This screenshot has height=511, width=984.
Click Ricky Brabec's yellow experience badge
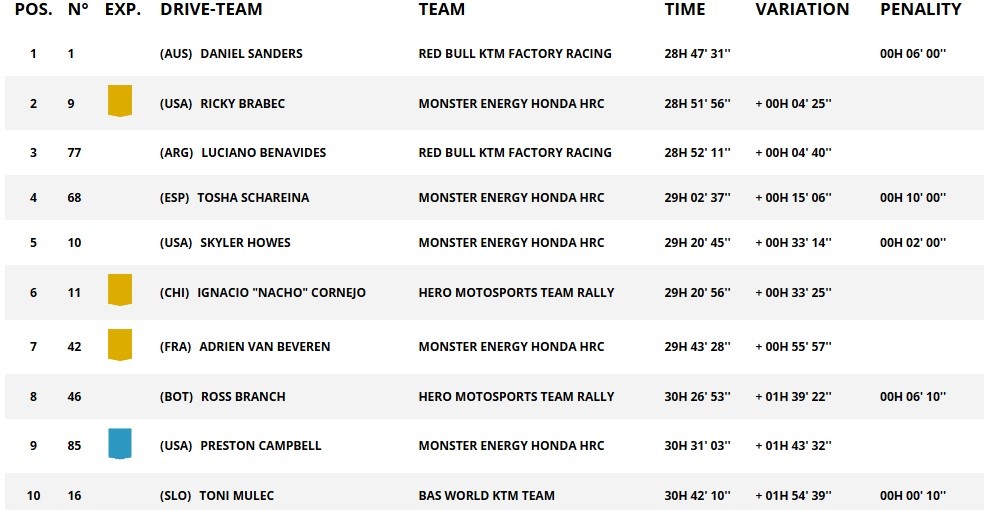point(120,101)
